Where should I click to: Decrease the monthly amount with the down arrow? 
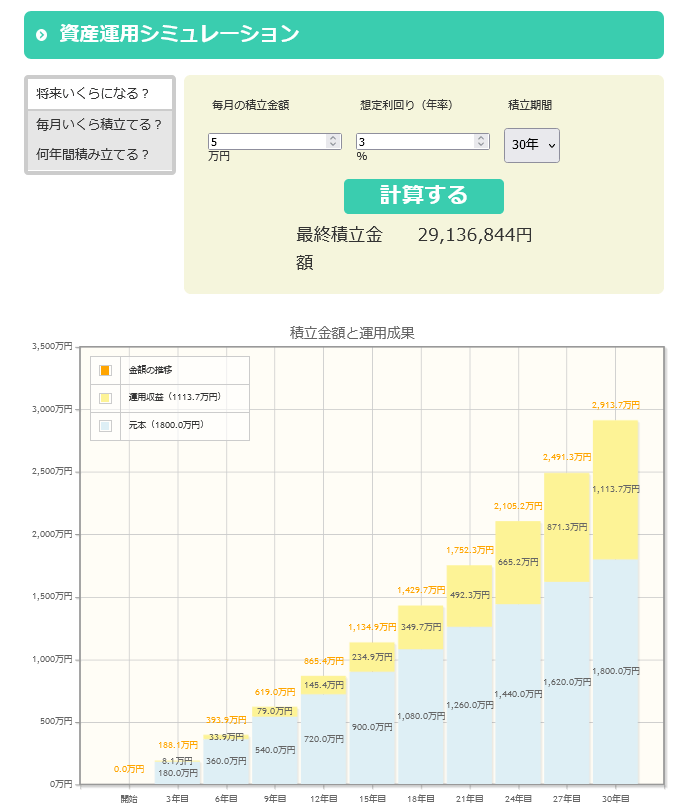334,146
